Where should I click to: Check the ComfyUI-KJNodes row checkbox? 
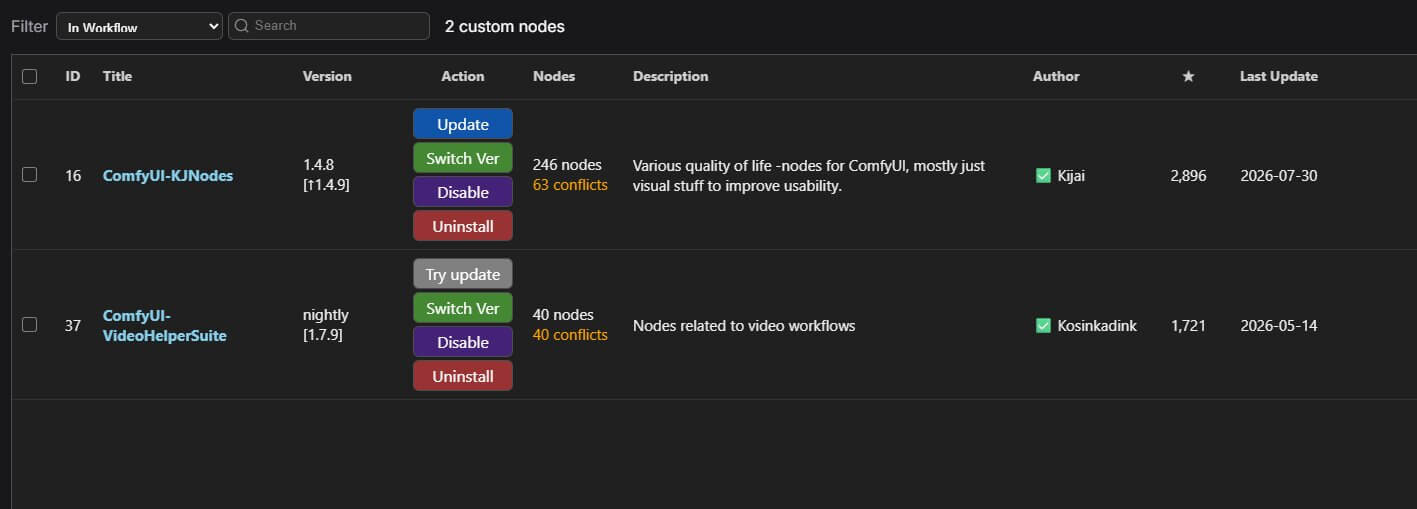pos(29,175)
